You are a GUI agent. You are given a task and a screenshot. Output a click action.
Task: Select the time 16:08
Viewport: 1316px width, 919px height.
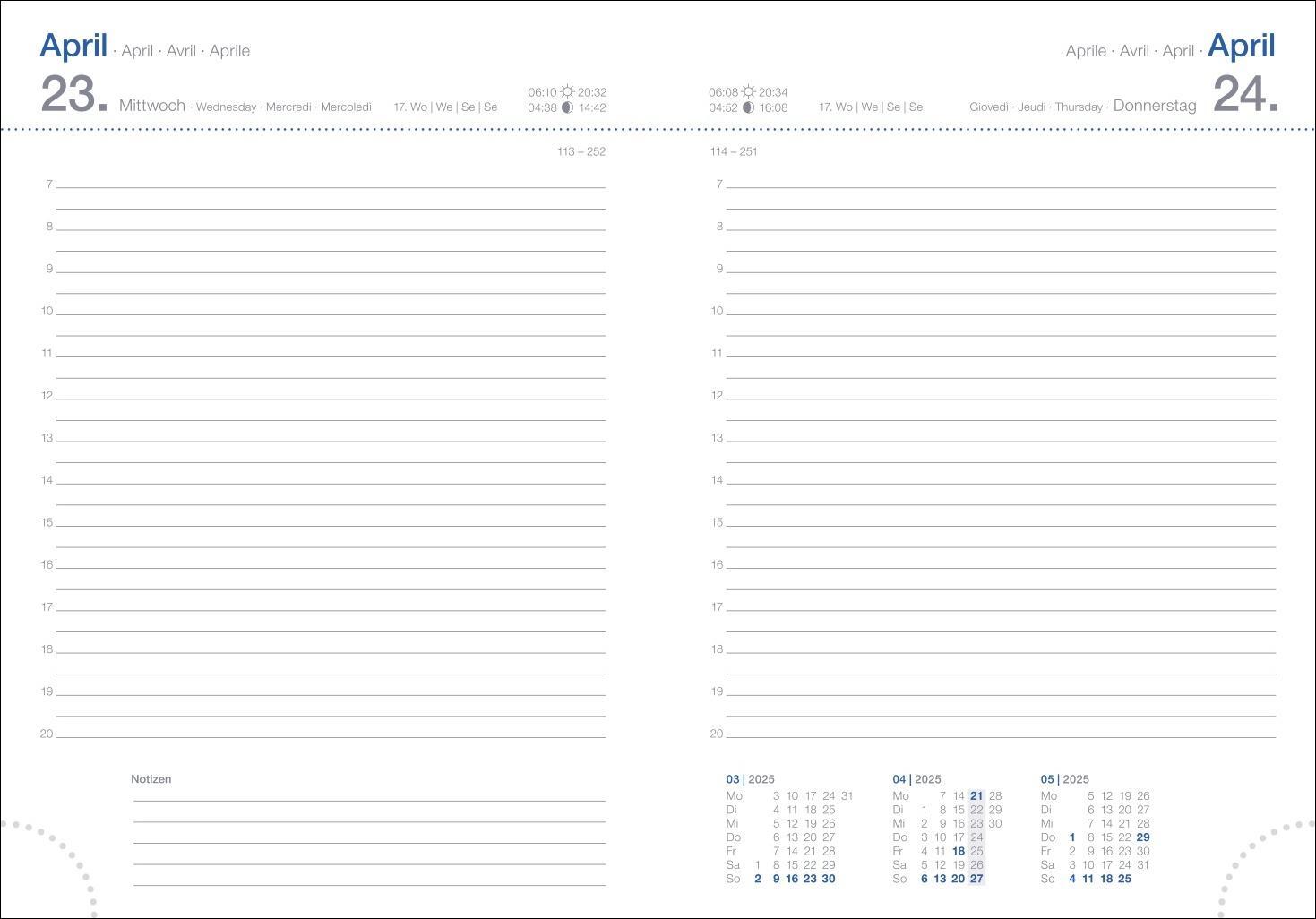pos(773,107)
